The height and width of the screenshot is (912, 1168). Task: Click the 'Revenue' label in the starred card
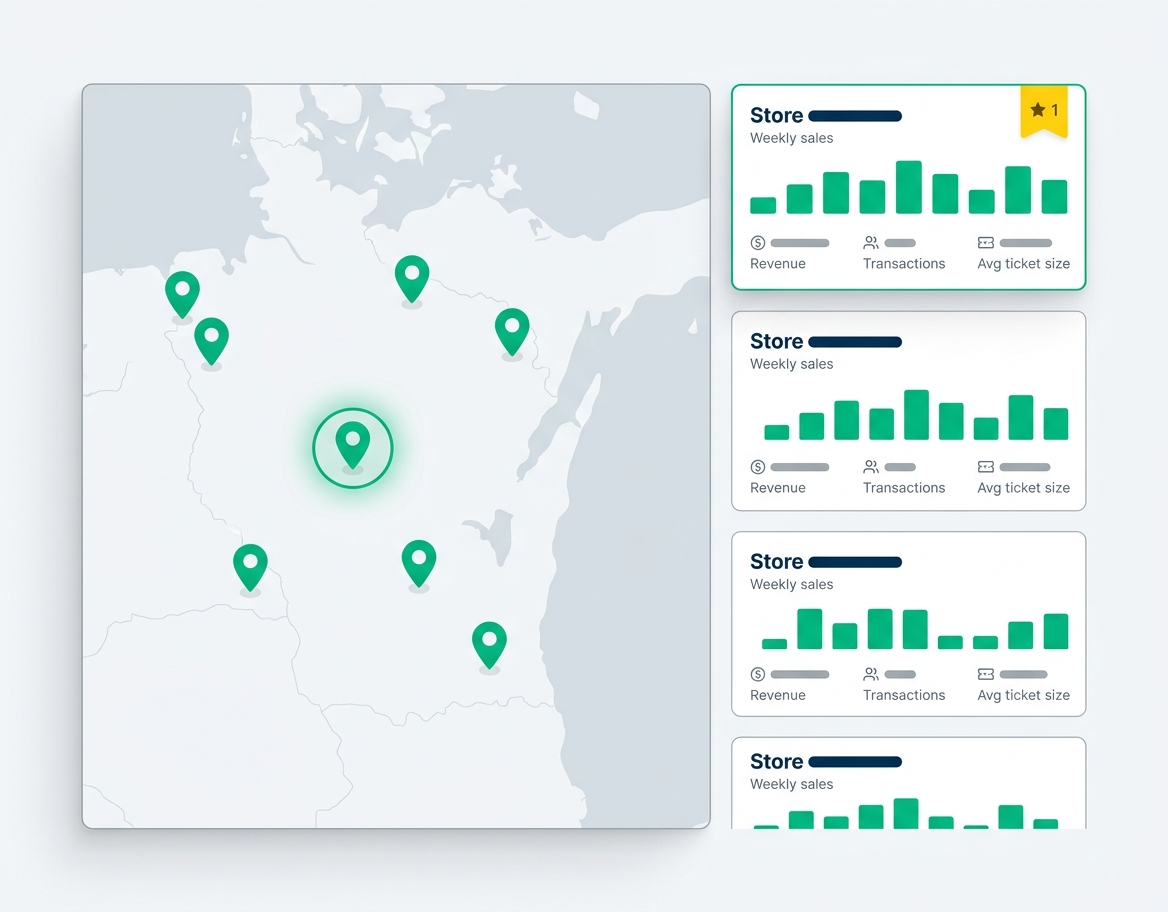pyautogui.click(x=778, y=264)
